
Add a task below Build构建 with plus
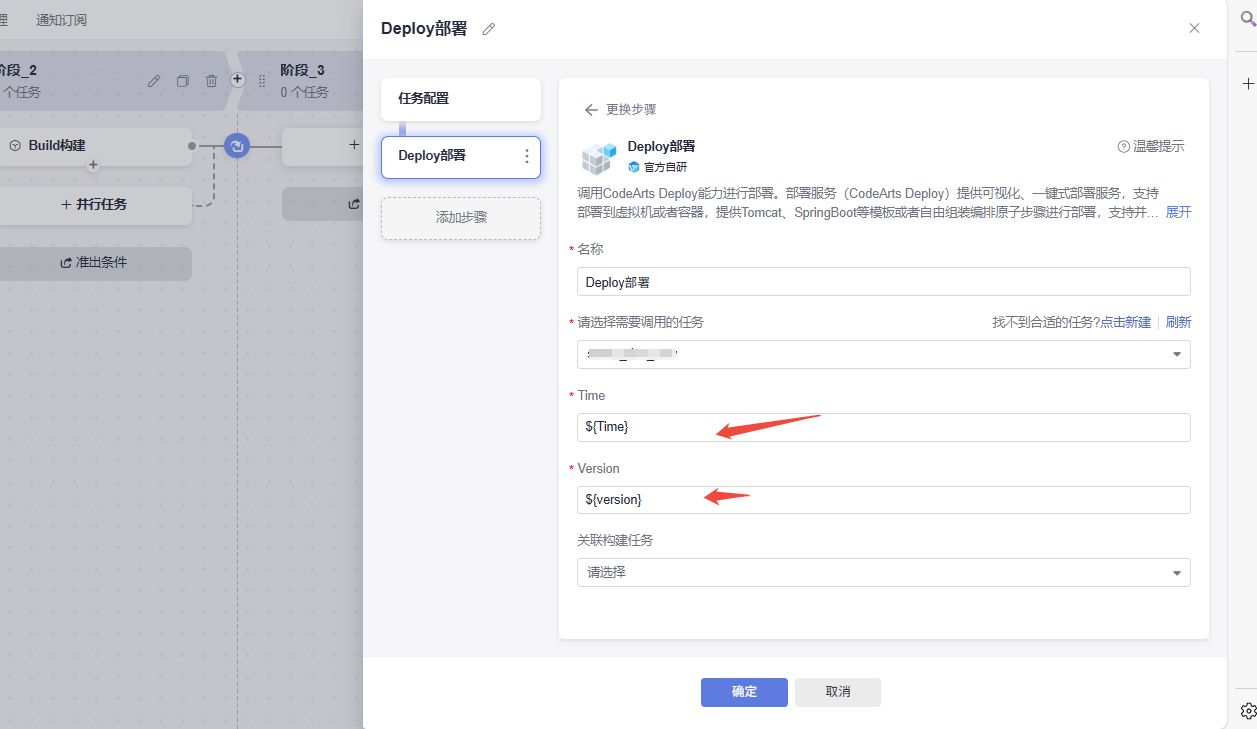tap(93, 165)
